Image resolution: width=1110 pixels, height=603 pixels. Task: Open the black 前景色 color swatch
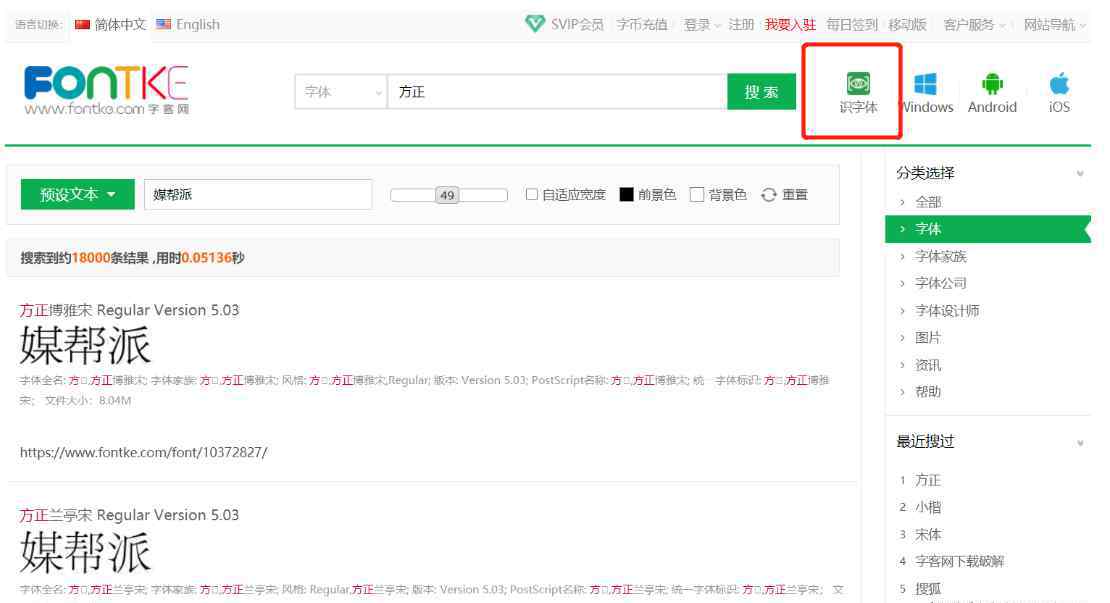(626, 194)
